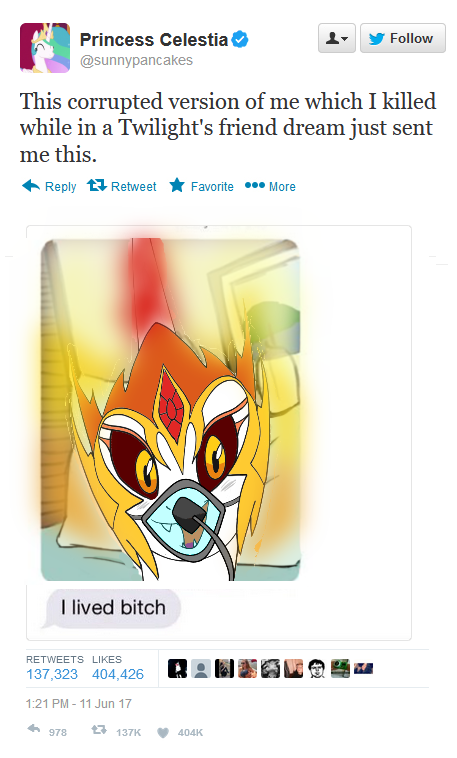Click the bottom reply arrow with 978
The height and width of the screenshot is (758, 457).
click(x=34, y=729)
